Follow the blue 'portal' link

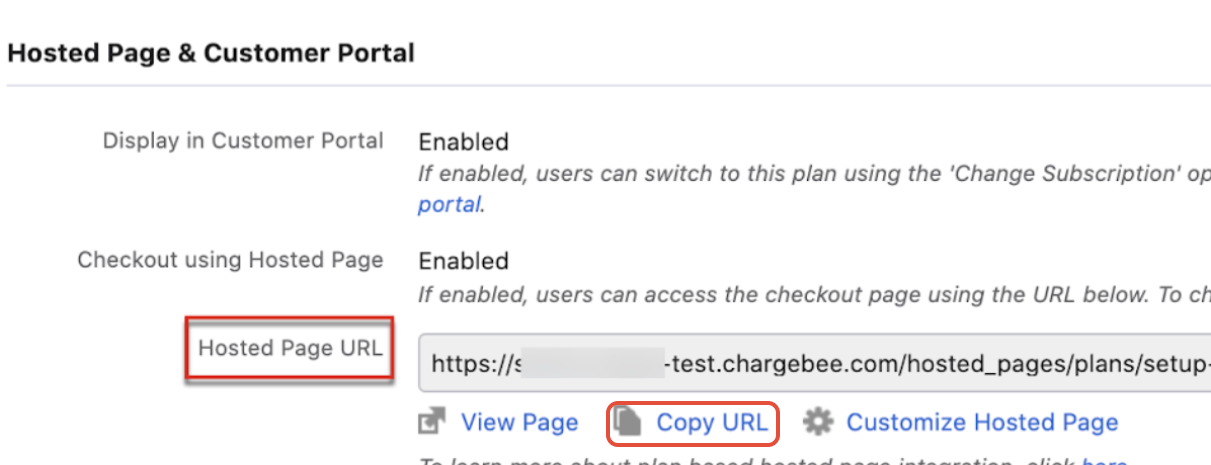point(449,204)
